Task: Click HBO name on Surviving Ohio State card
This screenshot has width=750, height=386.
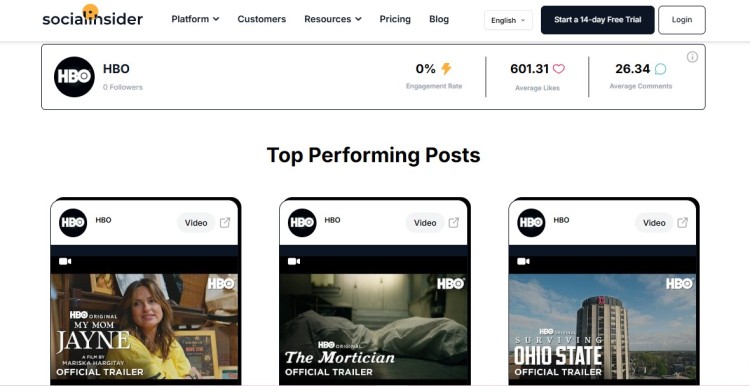Action: 562,220
